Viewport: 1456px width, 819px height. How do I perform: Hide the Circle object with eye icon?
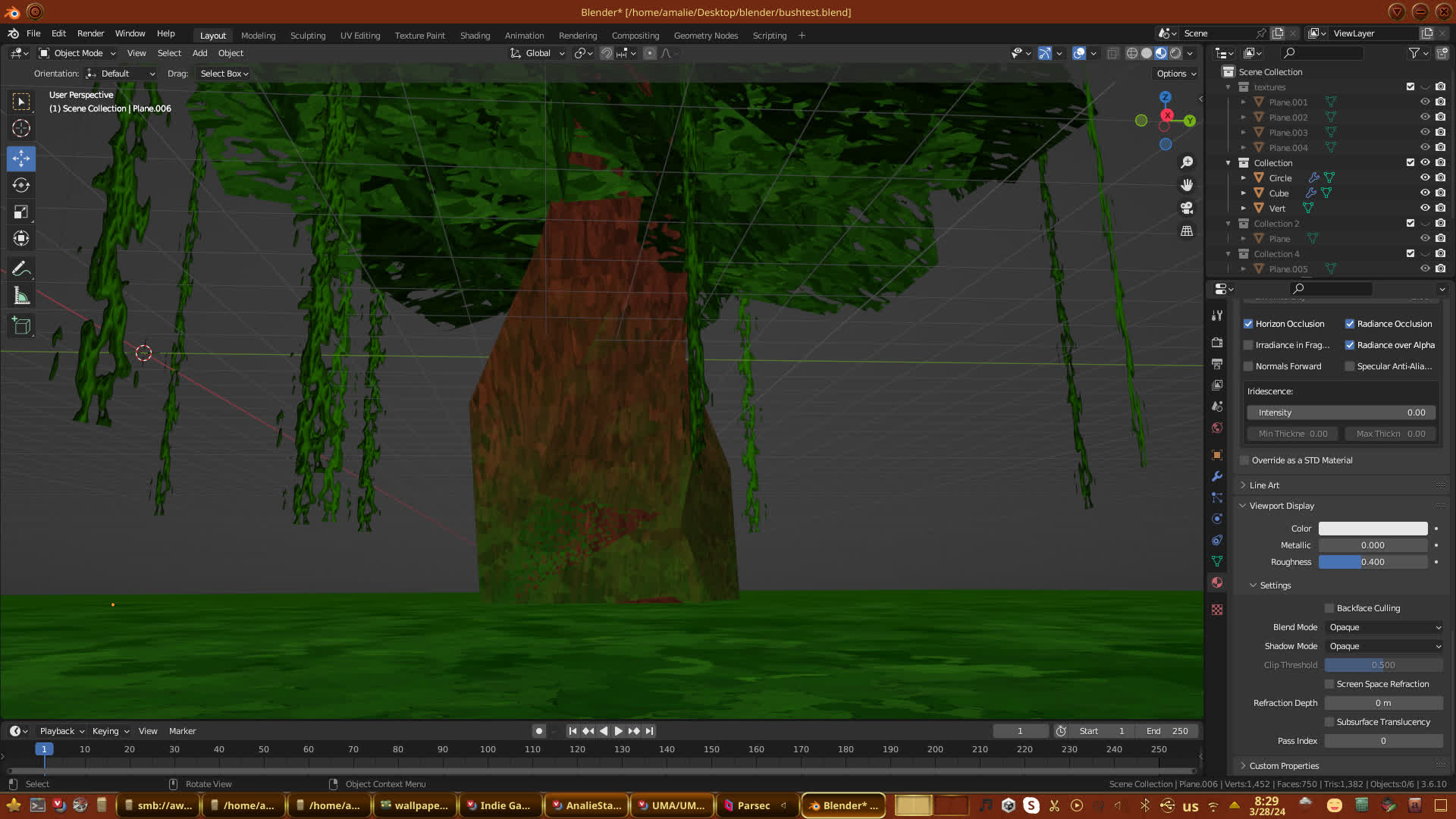(x=1425, y=177)
